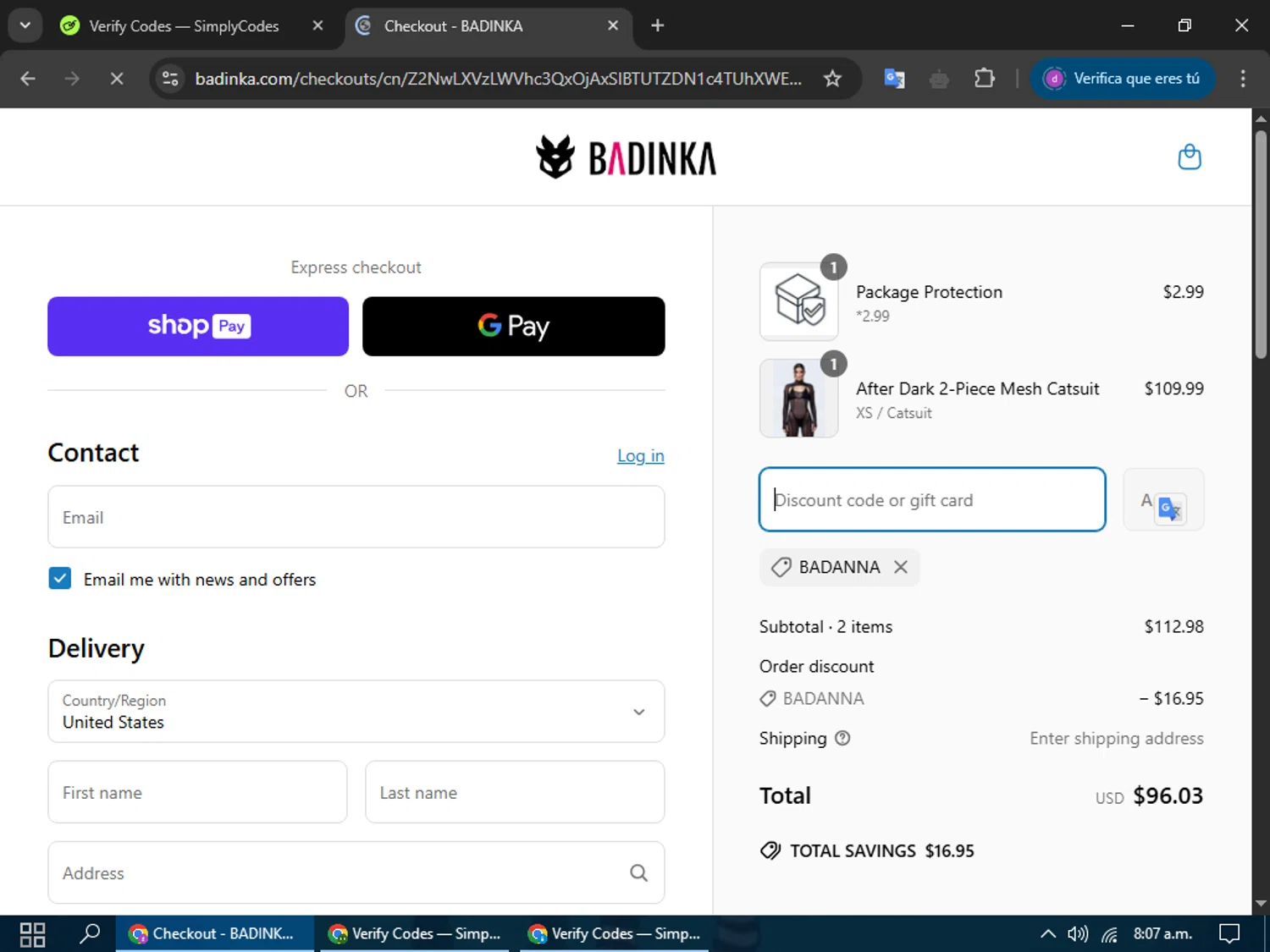Pay with Google Pay
The width and height of the screenshot is (1270, 952).
(513, 326)
